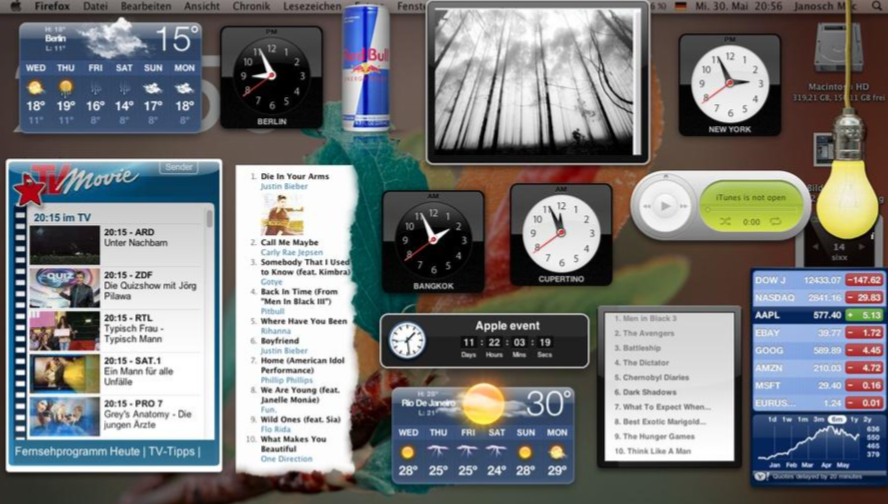The image size is (888, 504).
Task: Open the Apple menu logo
Action: coord(16,6)
